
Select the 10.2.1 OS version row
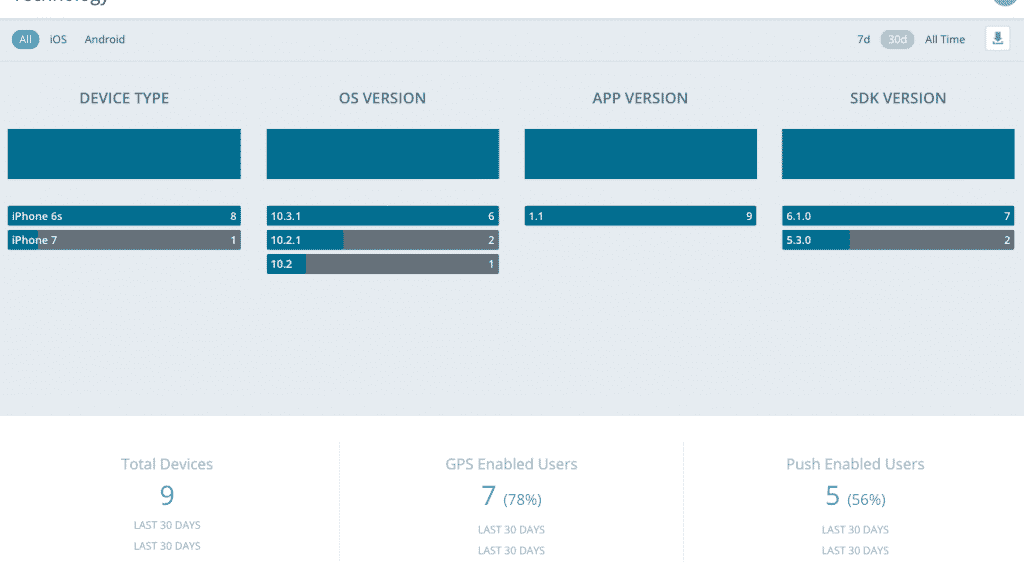pos(382,240)
